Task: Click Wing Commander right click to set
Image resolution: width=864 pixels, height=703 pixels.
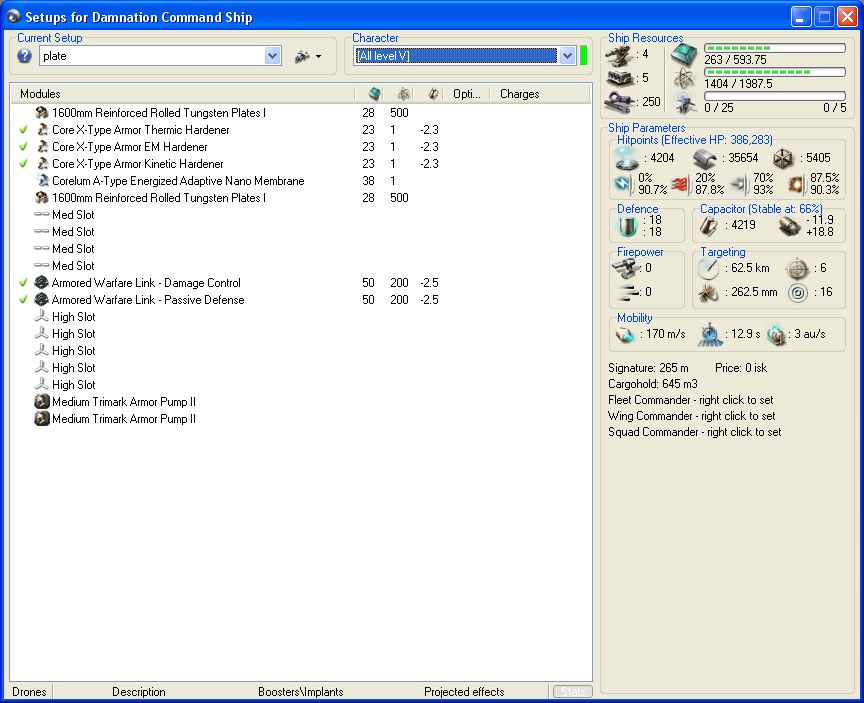Action: [692, 416]
